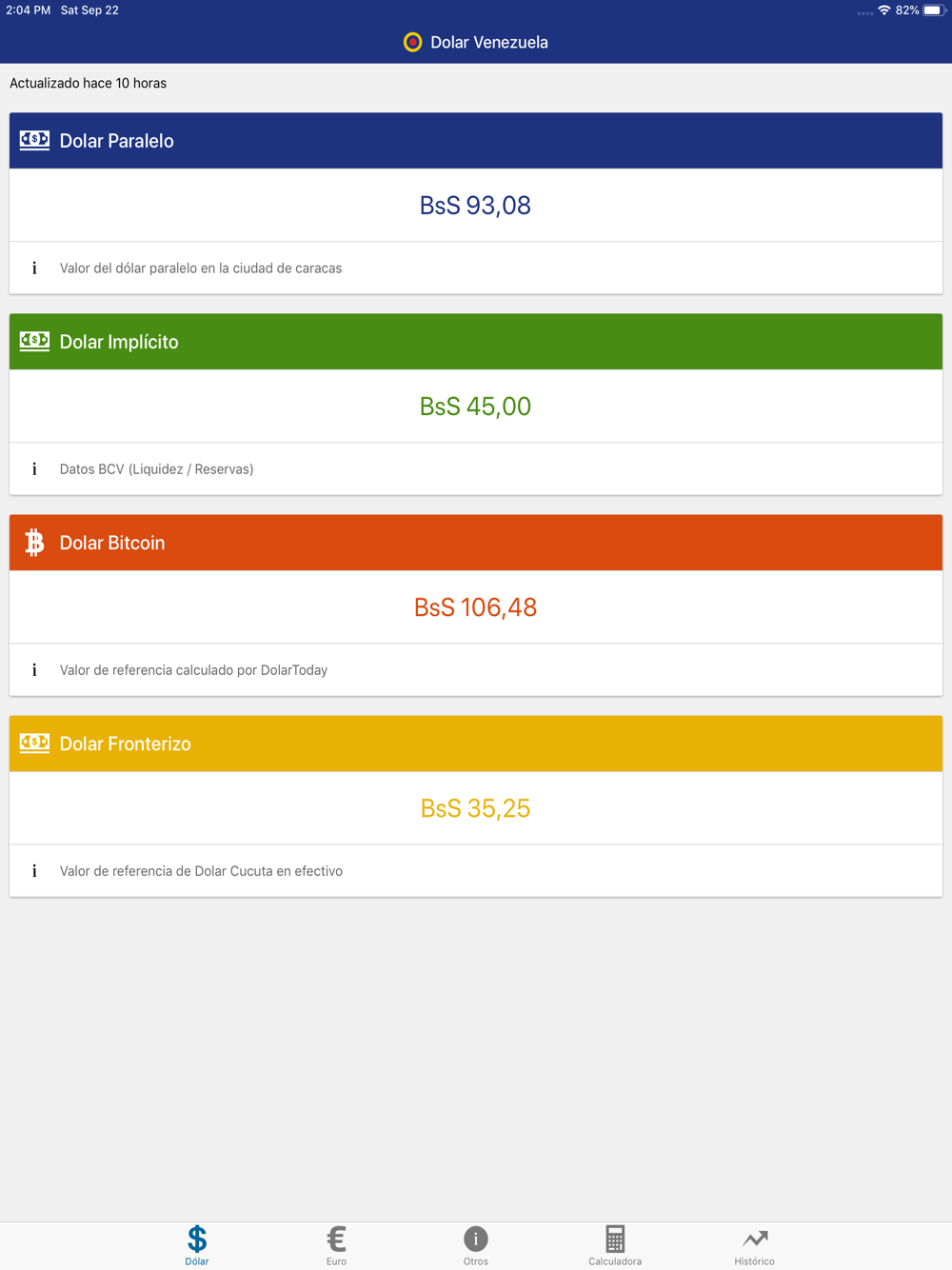
Task: Select the BsS 45,00 implicit rate
Action: pyautogui.click(x=475, y=407)
